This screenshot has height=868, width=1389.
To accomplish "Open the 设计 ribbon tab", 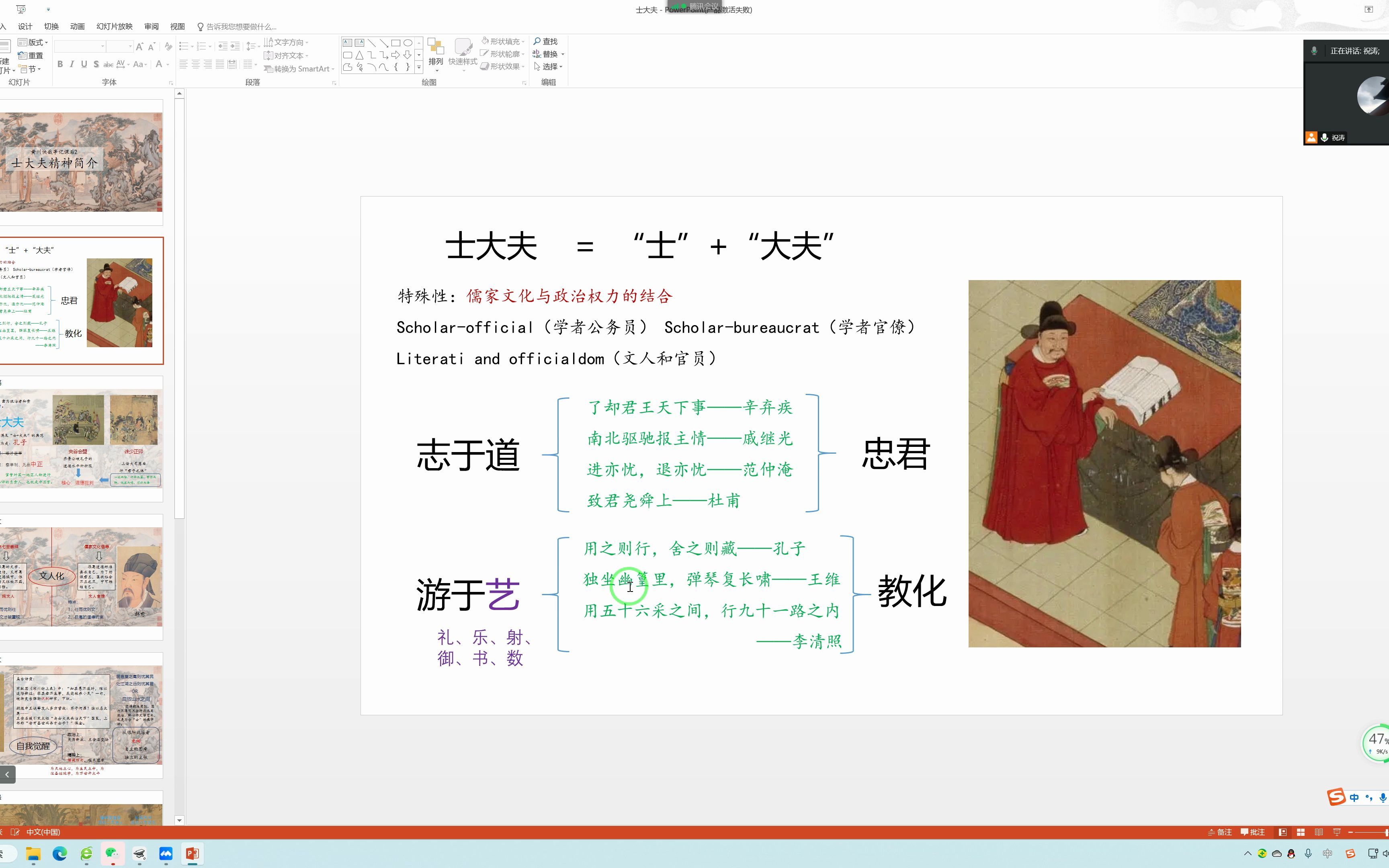I will point(25,27).
